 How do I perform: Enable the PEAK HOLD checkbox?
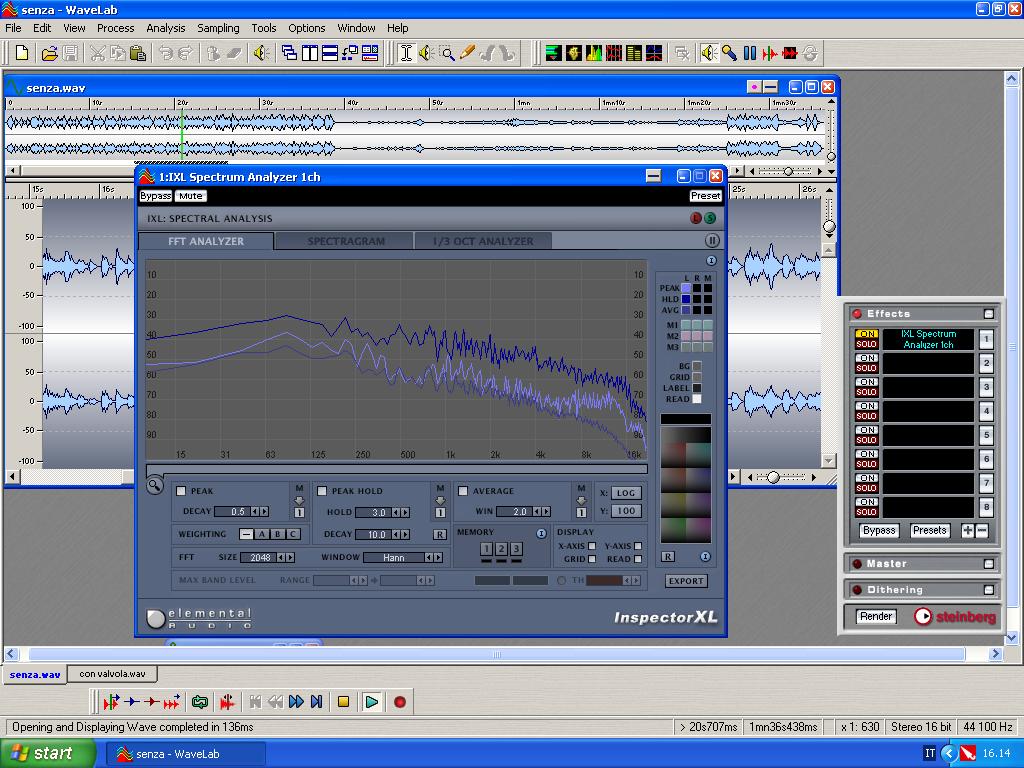(x=322, y=491)
